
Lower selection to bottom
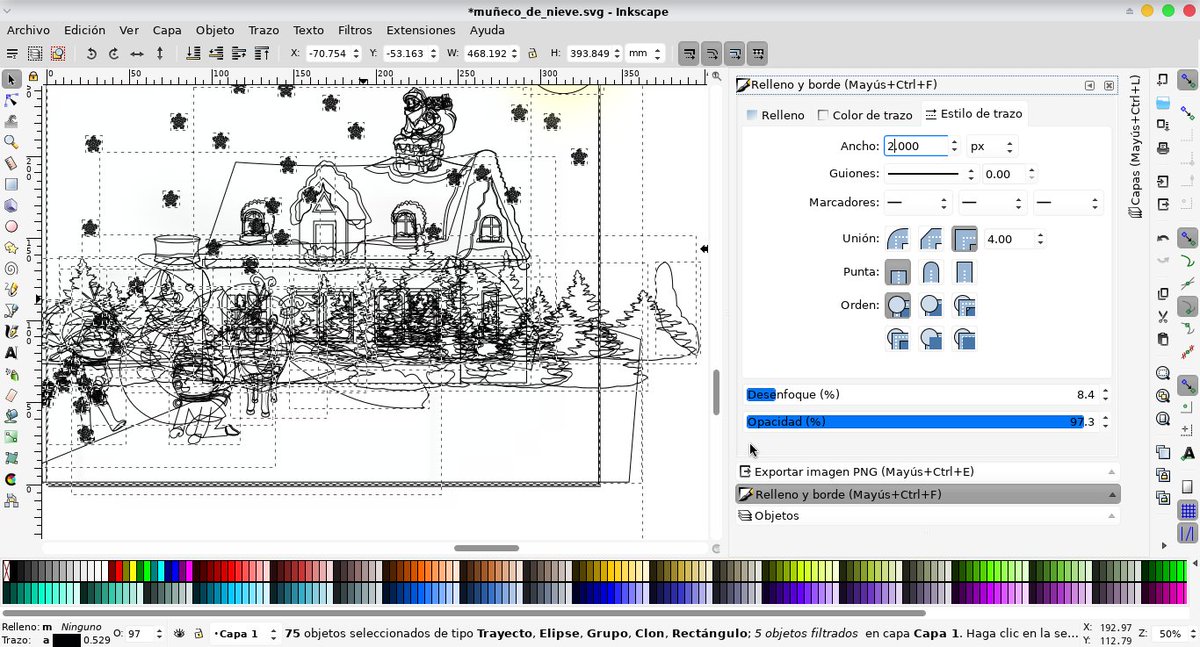tap(193, 53)
